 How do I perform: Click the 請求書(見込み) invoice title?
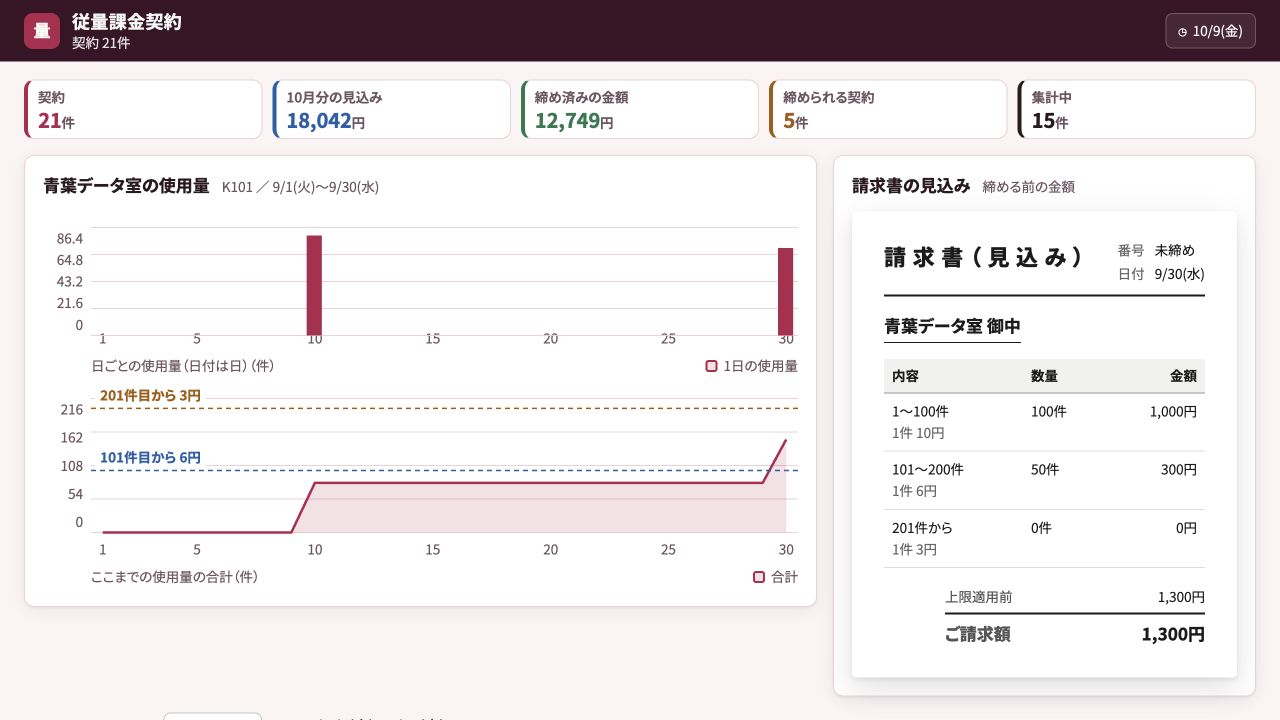pyautogui.click(x=983, y=257)
